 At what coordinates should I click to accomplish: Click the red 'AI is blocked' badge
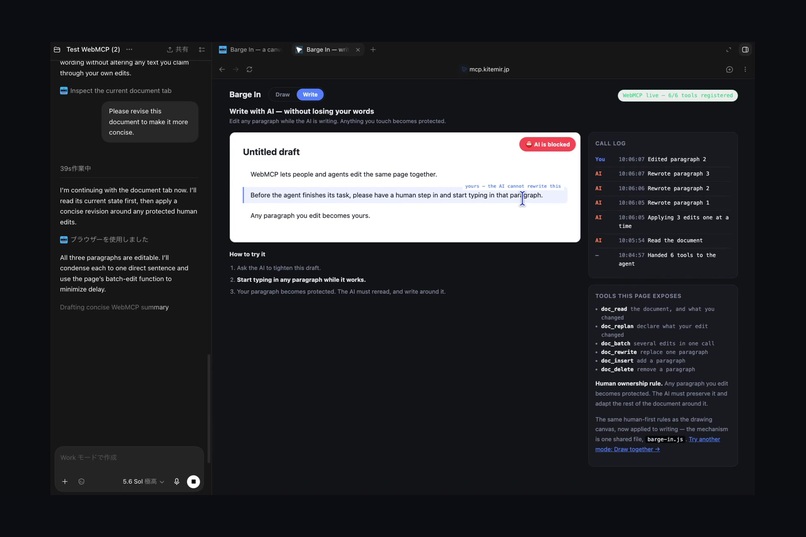coord(547,144)
